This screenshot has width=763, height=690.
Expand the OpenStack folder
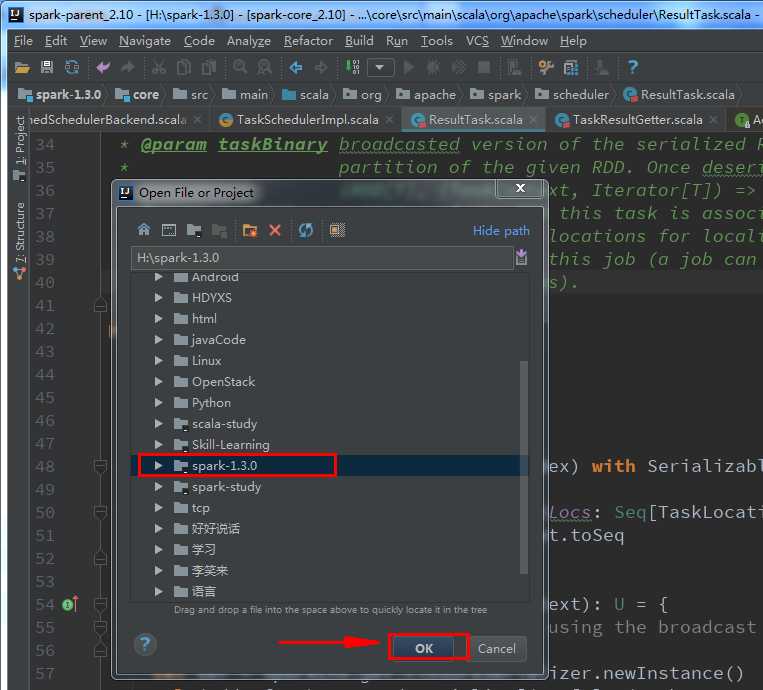pyautogui.click(x=158, y=381)
